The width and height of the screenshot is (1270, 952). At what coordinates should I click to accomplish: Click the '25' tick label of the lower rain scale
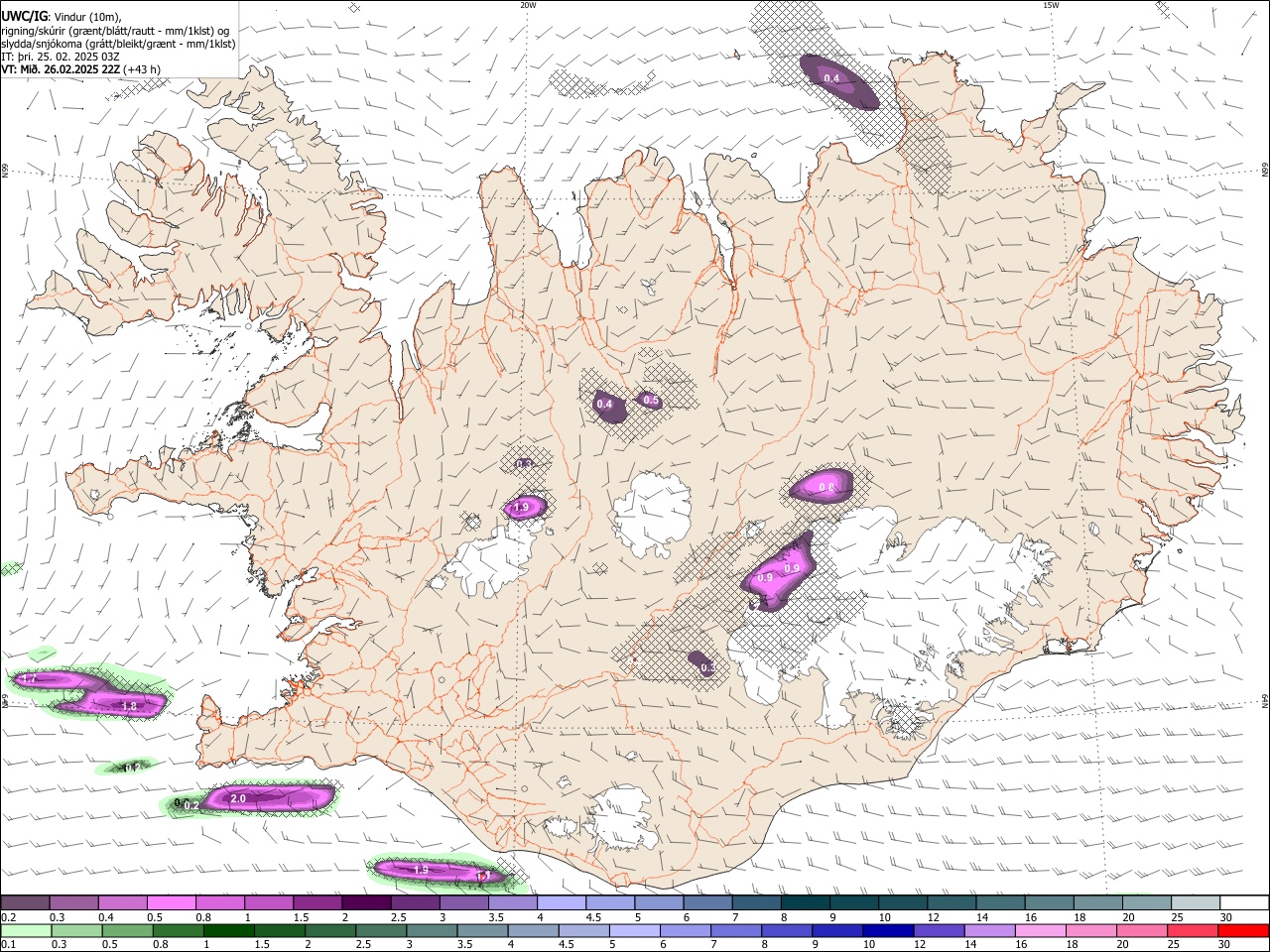pos(1176,945)
